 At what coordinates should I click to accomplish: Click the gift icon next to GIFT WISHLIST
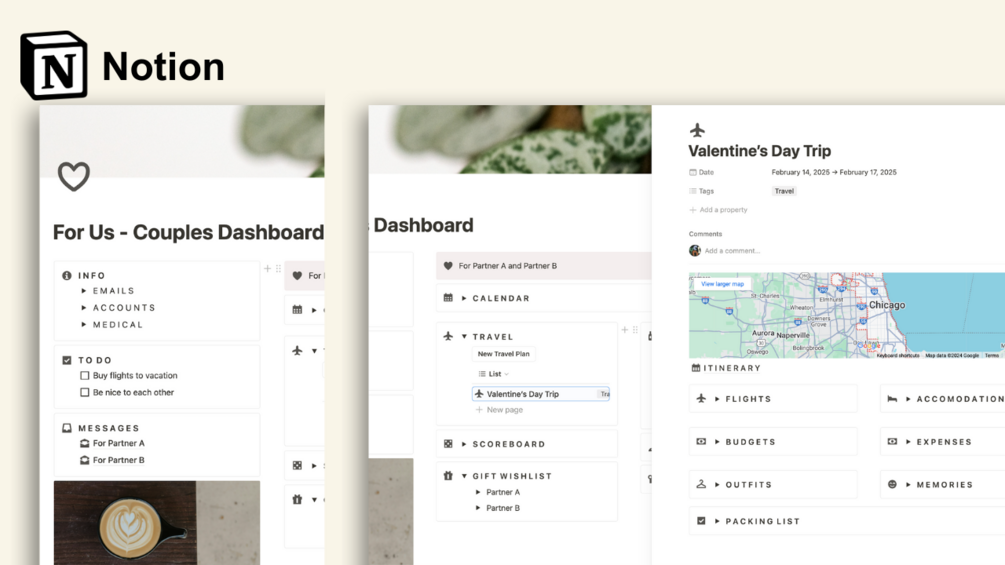448,476
